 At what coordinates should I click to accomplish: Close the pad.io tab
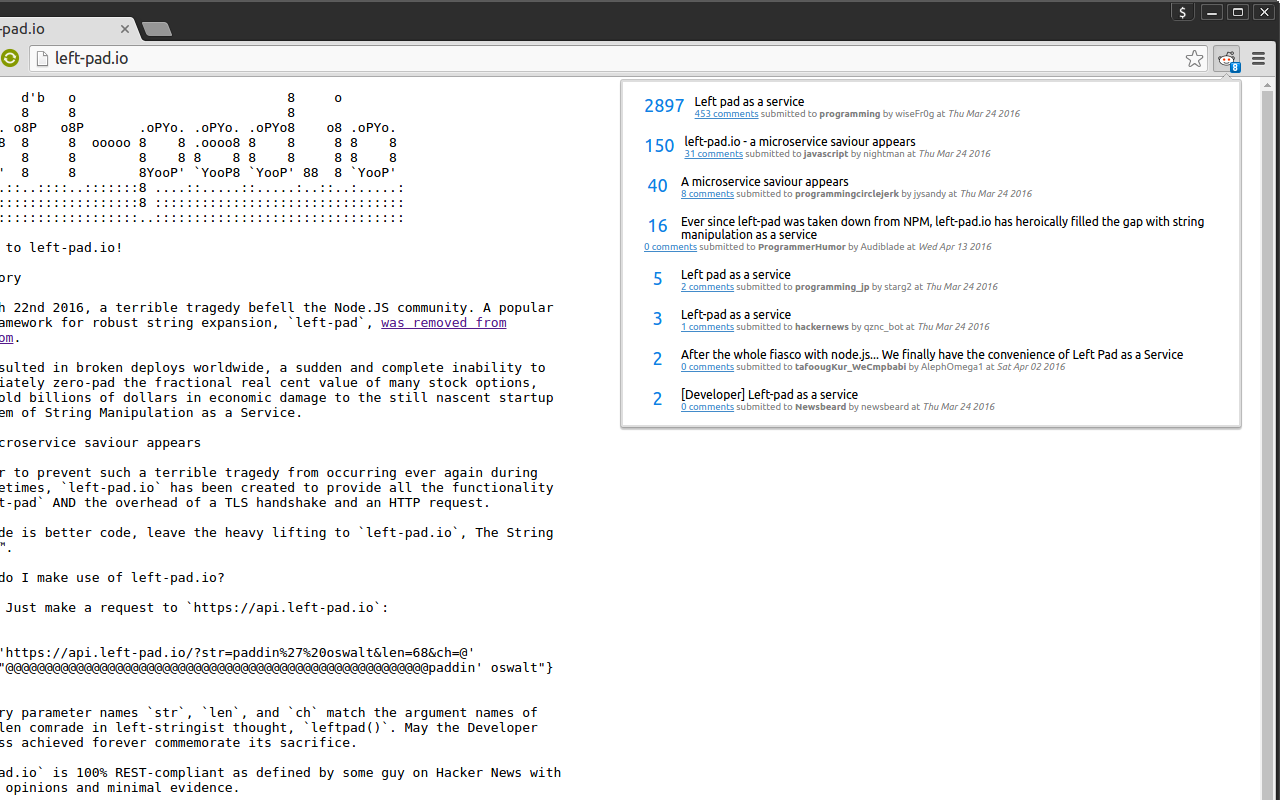(x=126, y=29)
